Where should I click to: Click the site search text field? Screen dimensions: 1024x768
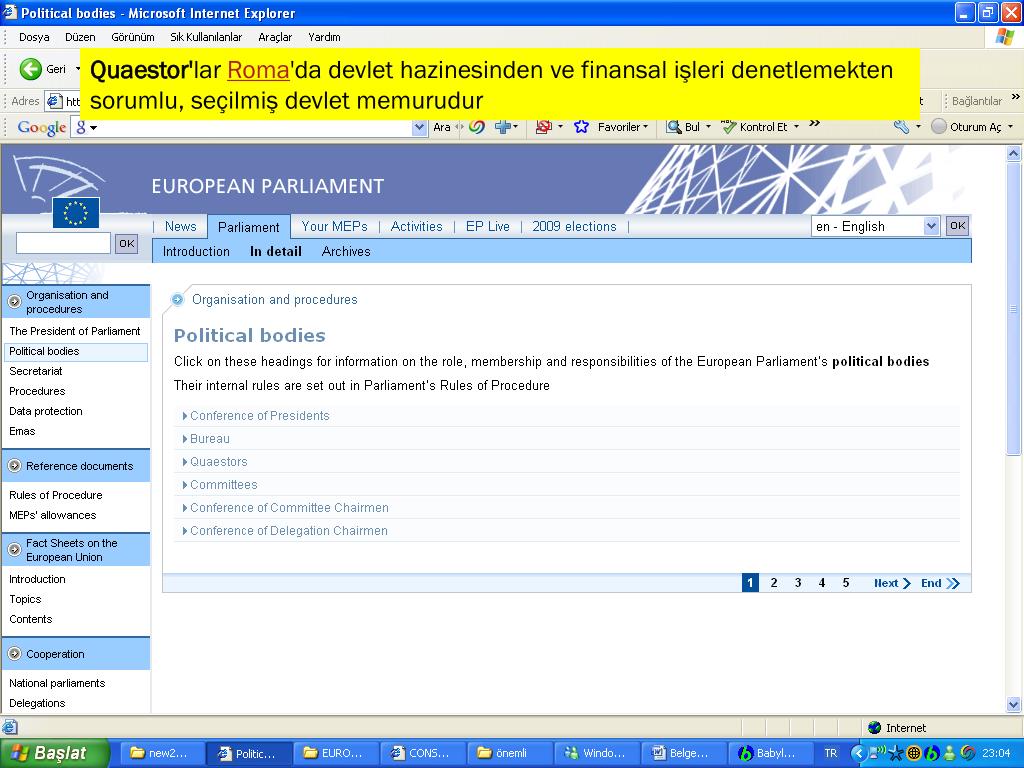(63, 243)
